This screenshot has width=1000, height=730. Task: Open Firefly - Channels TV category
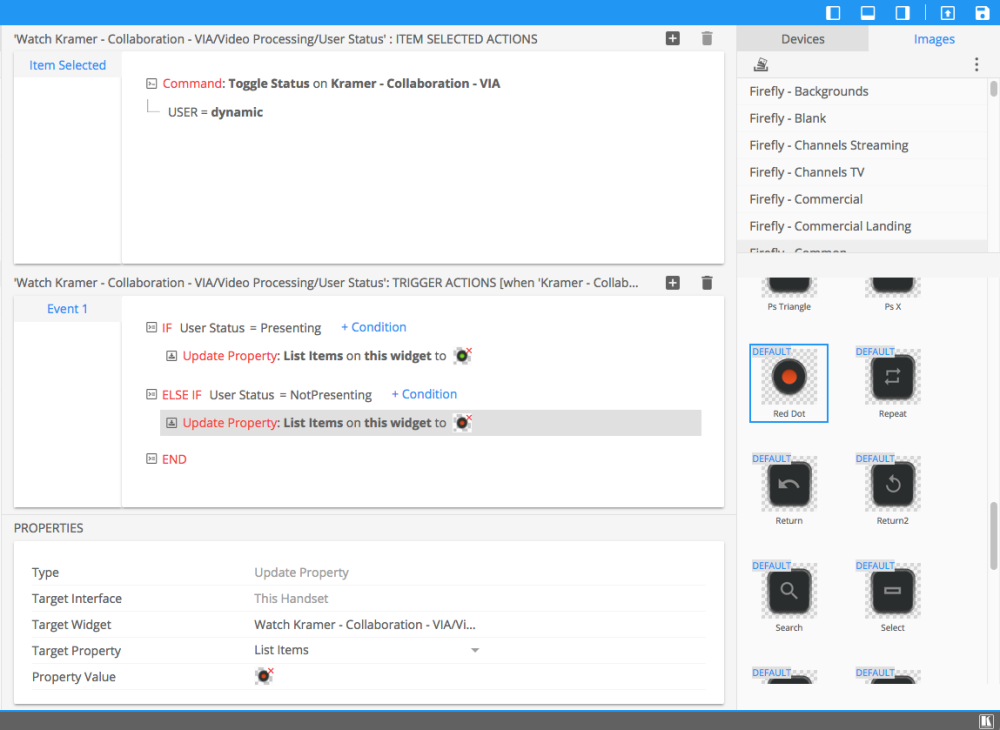click(x=862, y=172)
